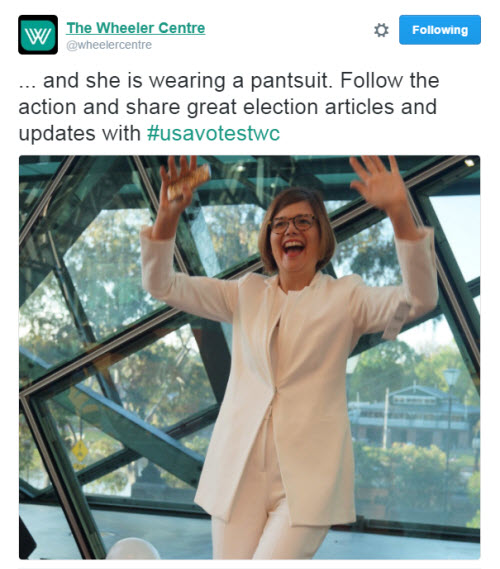Screen dimensions: 500x569
Task: Show more options with the settings gear
Action: click(381, 30)
